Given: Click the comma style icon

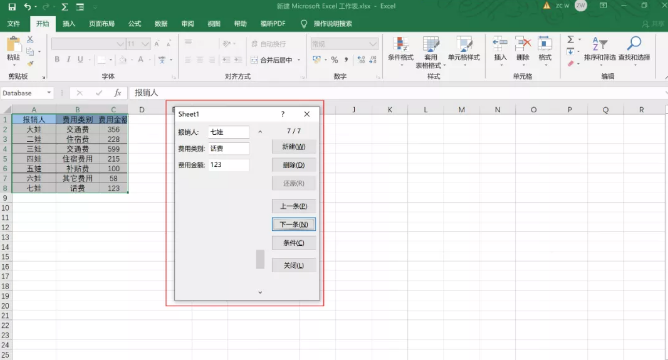Looking at the screenshot, I should click(346, 60).
